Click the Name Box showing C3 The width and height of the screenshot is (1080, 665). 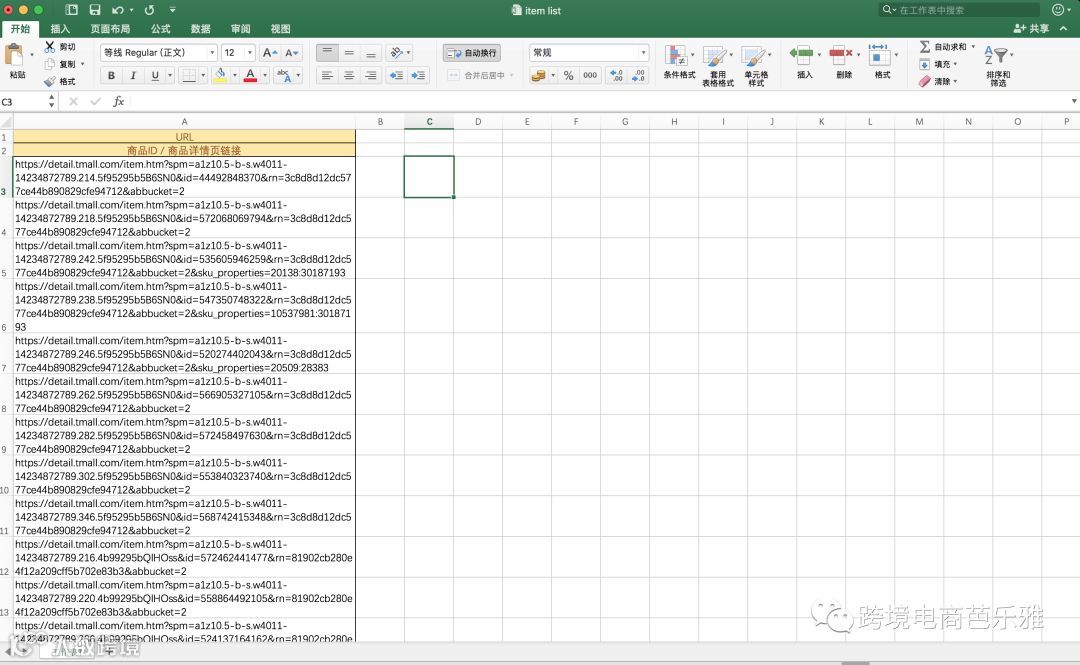23,101
